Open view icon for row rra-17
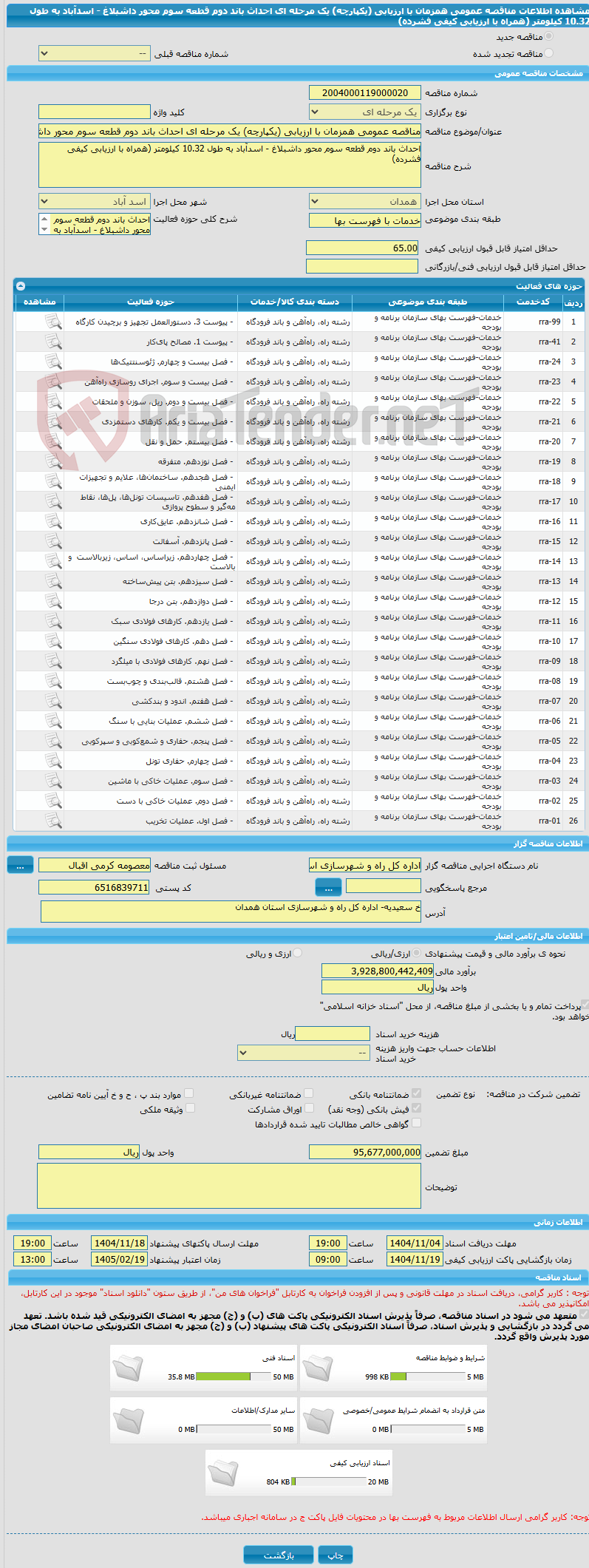The height and width of the screenshot is (1568, 589). (53, 501)
